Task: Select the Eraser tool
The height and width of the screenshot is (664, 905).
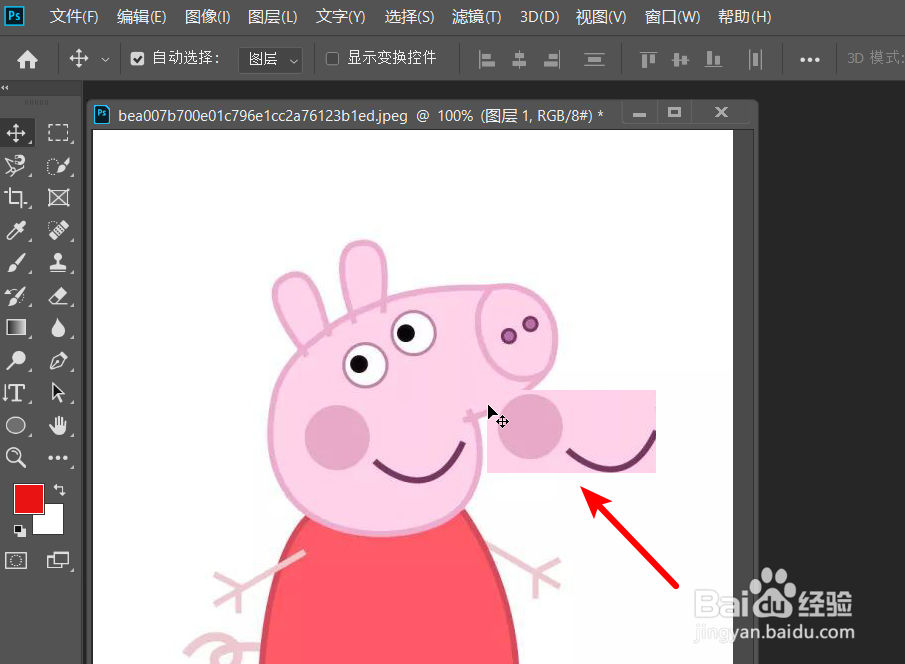Action: 58,296
